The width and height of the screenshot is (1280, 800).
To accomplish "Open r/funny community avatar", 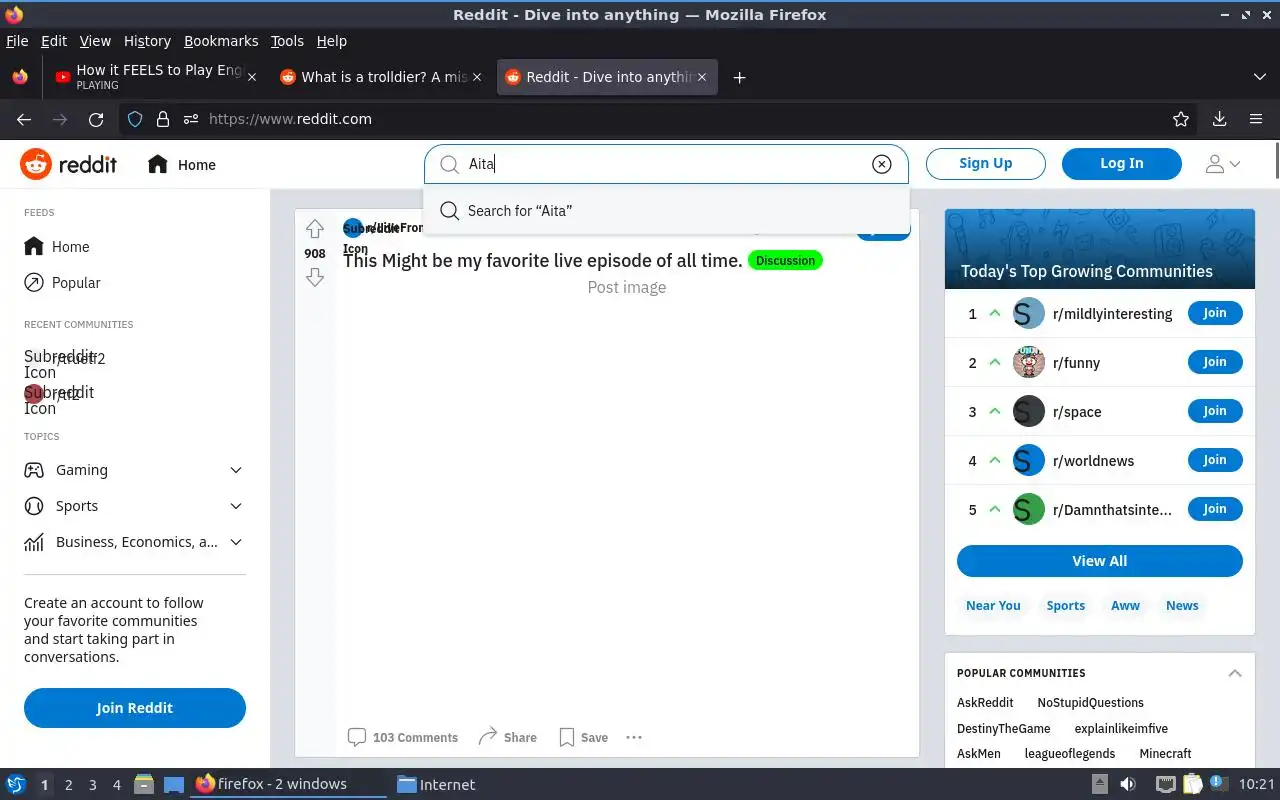I will tap(1029, 362).
